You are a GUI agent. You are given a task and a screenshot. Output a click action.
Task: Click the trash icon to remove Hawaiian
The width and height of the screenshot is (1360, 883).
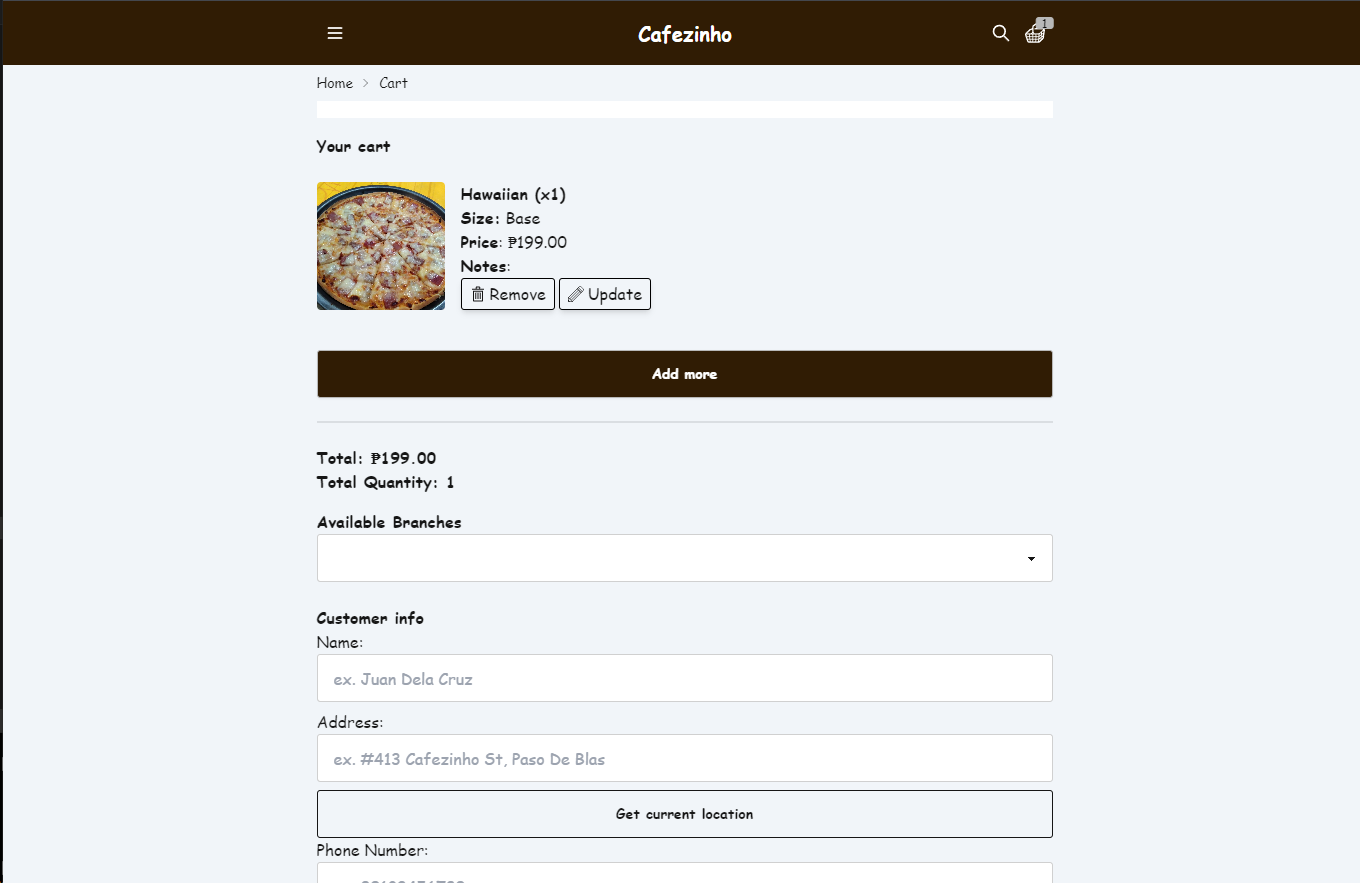pyautogui.click(x=478, y=294)
